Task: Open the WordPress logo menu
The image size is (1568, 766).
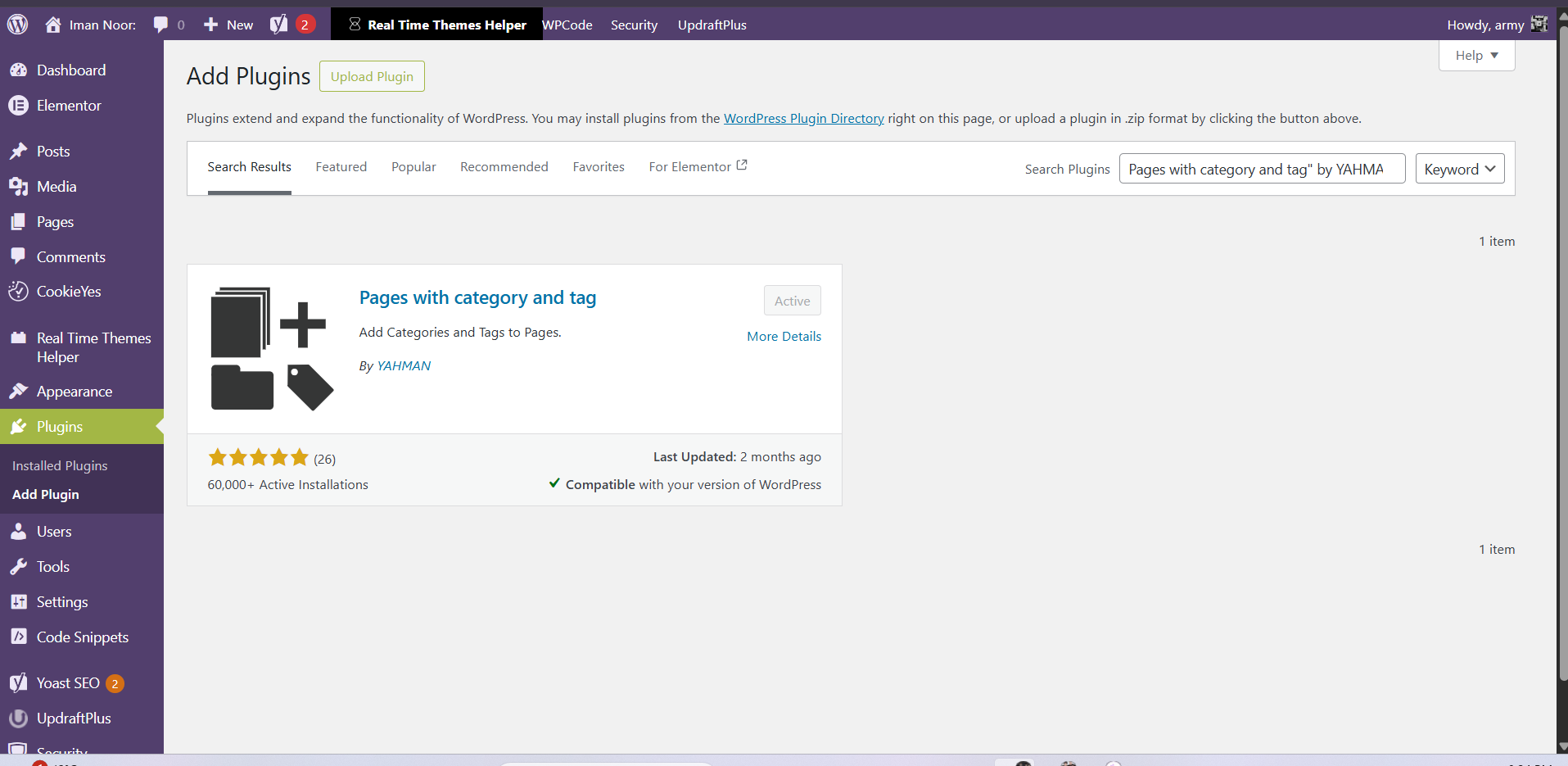Action: click(18, 25)
